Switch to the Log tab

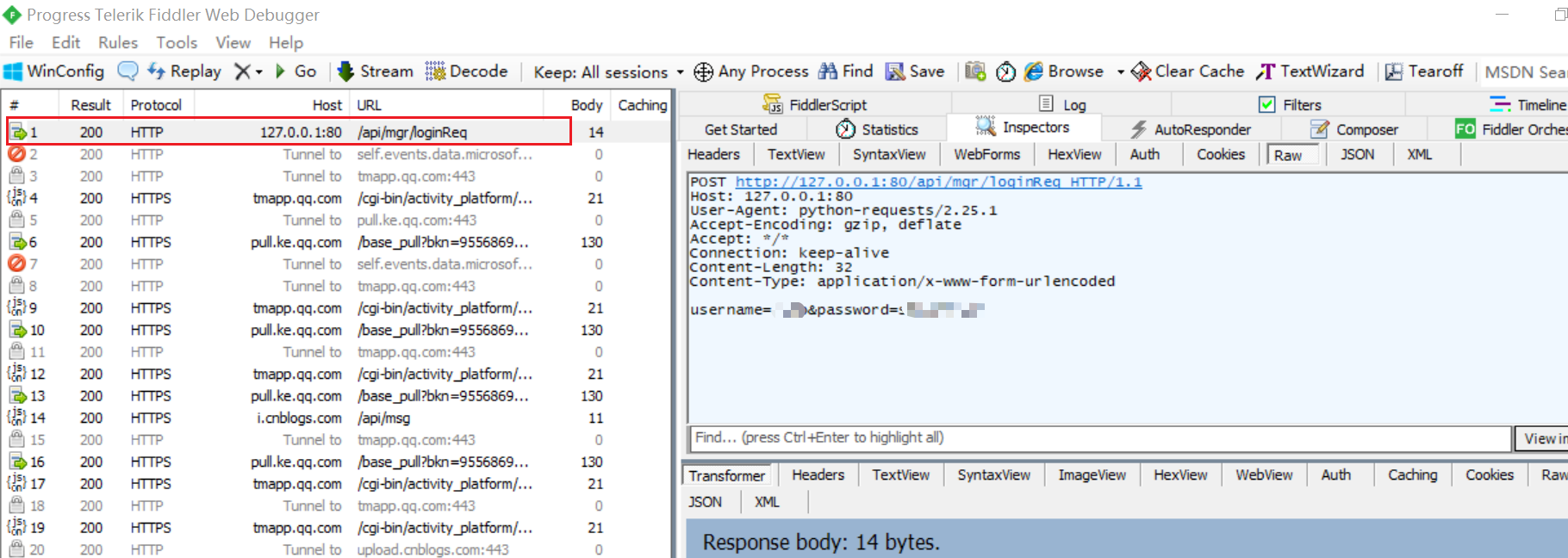click(1062, 104)
